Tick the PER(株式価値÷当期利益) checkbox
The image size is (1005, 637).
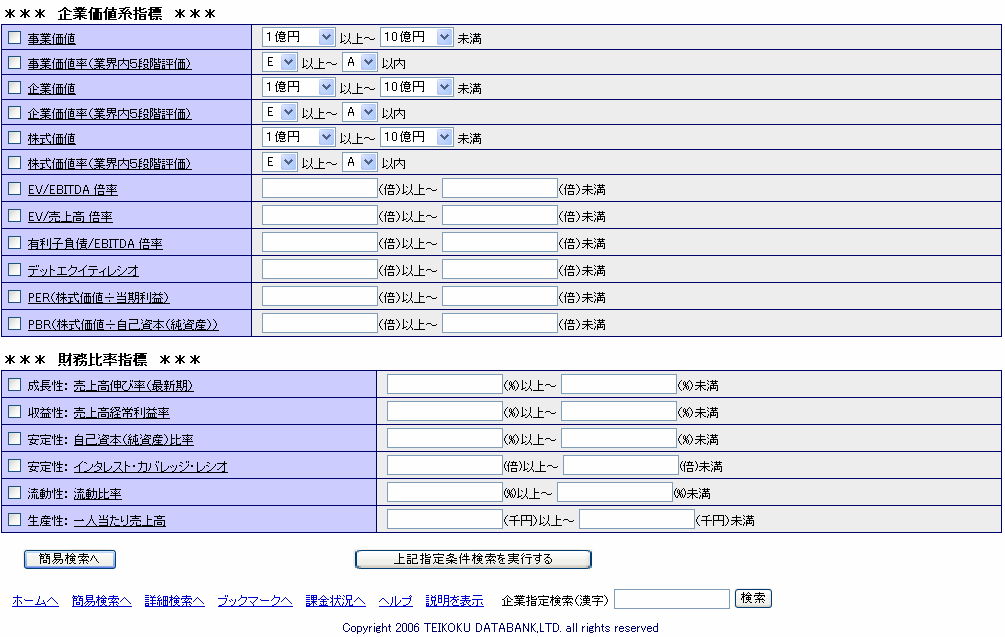14,297
